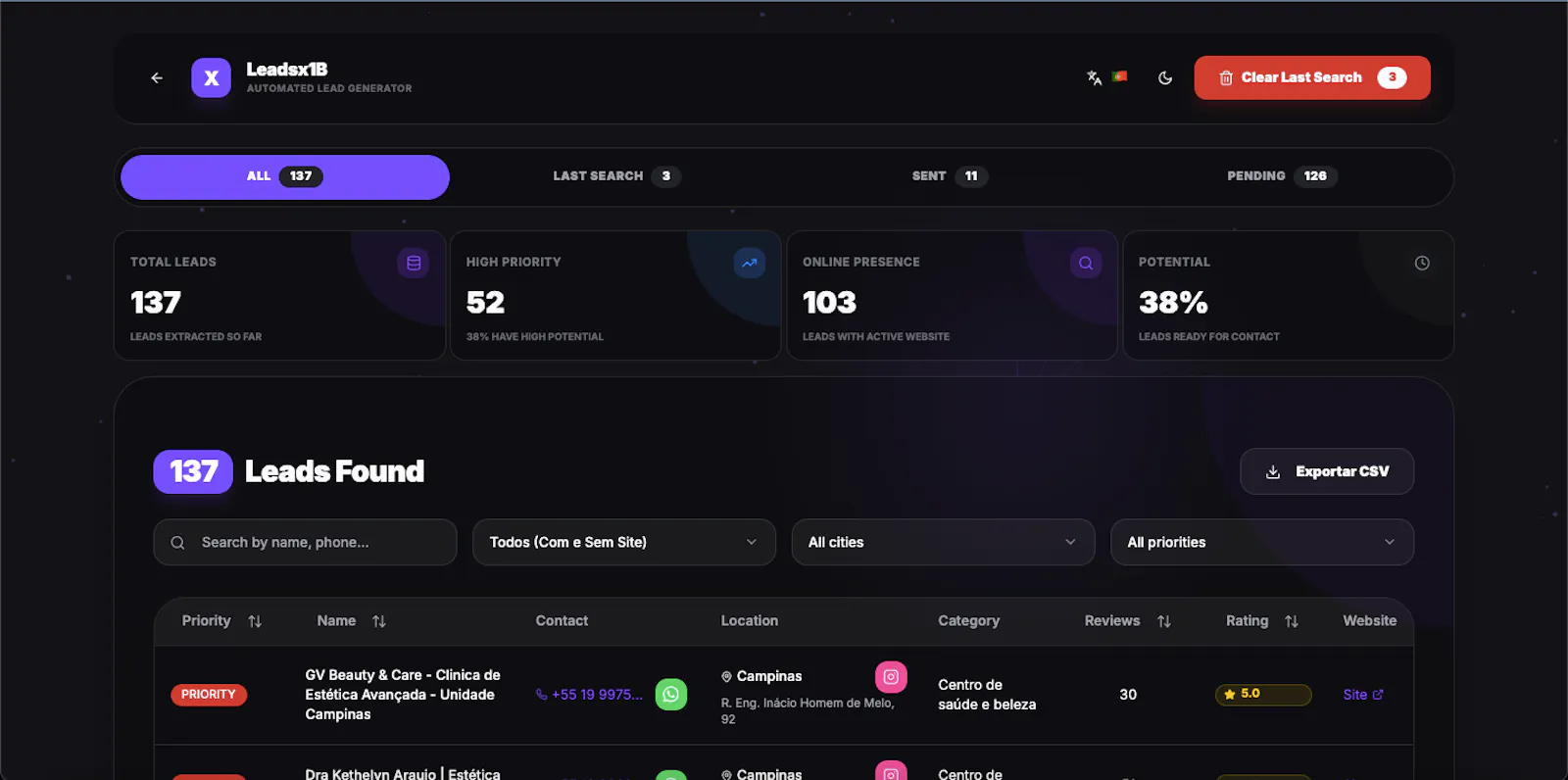Select the ALL 137 tab
The image size is (1568, 780).
285,176
